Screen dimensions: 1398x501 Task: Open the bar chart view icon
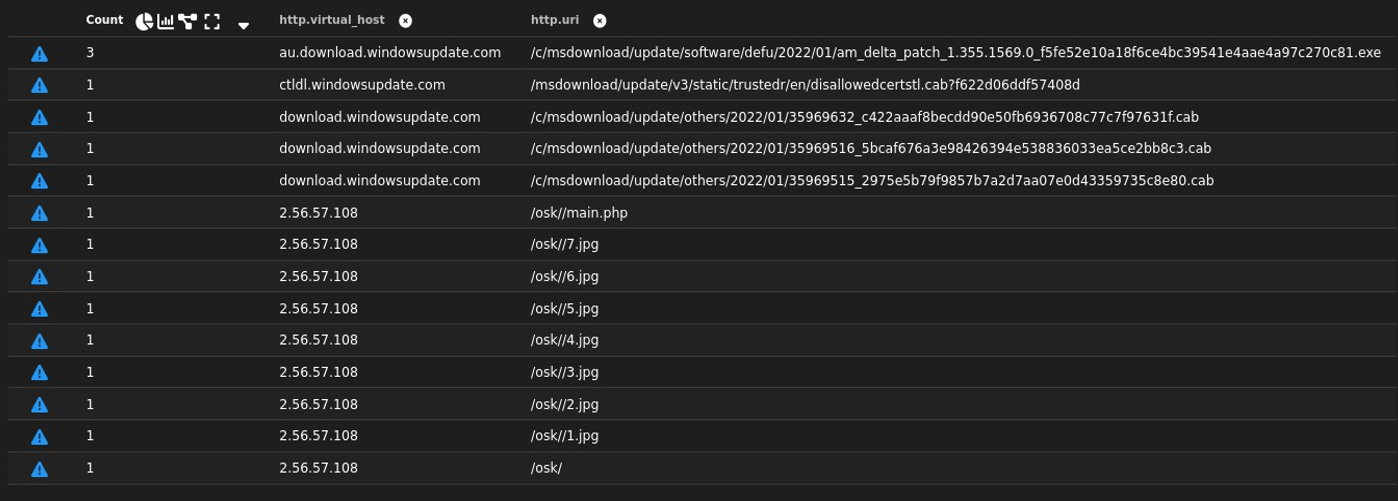click(166, 21)
